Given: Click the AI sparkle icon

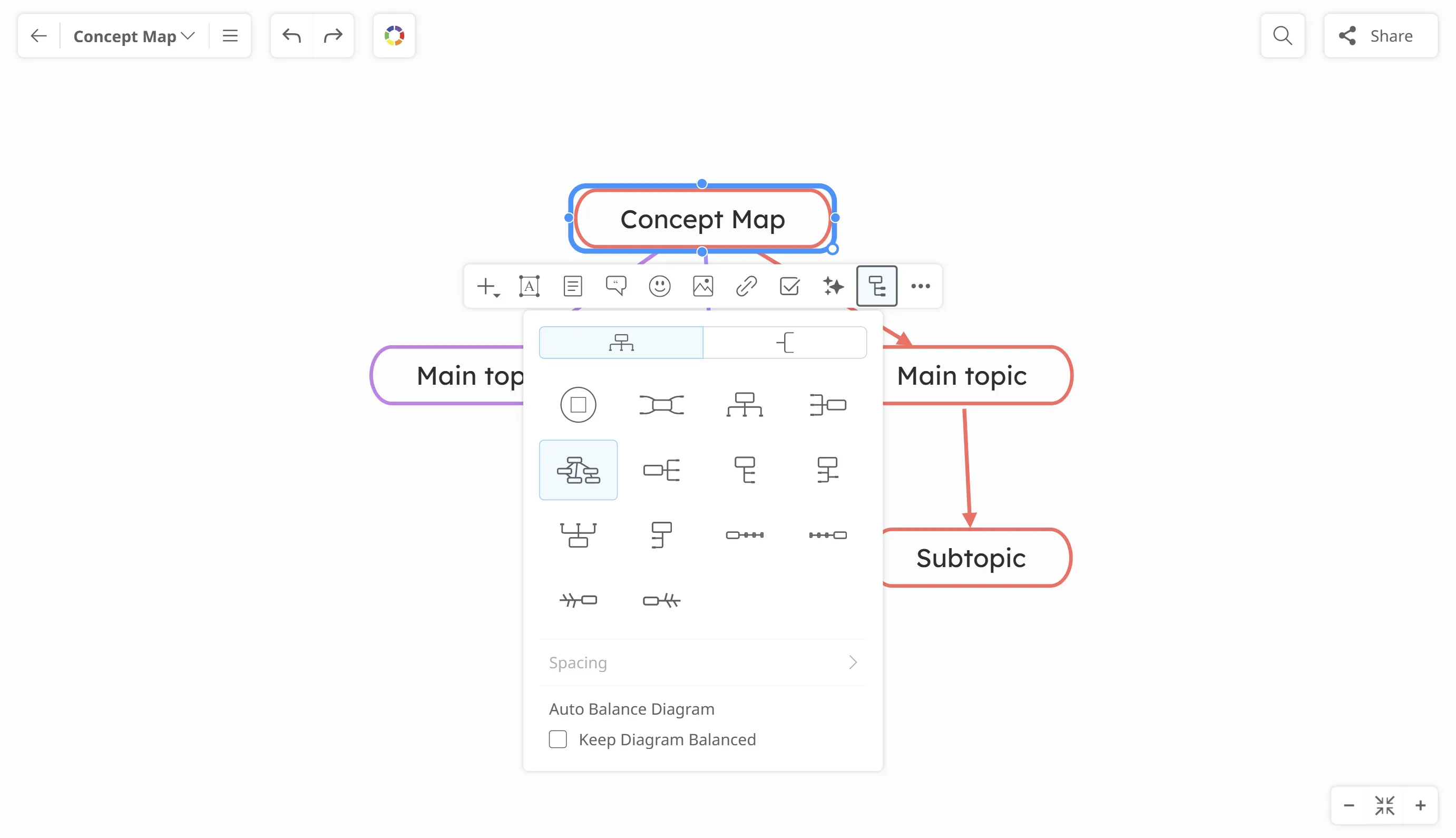Looking at the screenshot, I should (x=833, y=286).
